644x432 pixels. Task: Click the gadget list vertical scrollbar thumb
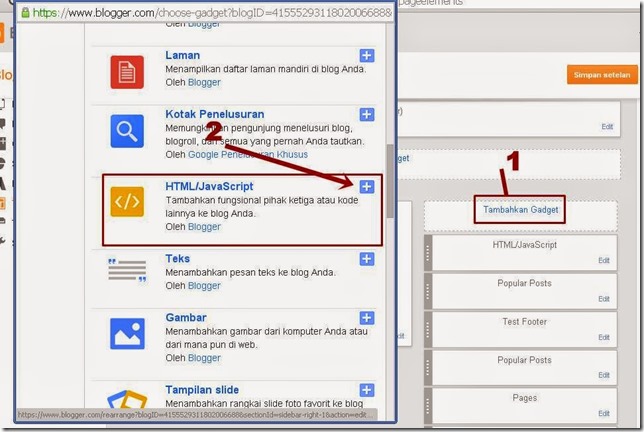[390, 181]
